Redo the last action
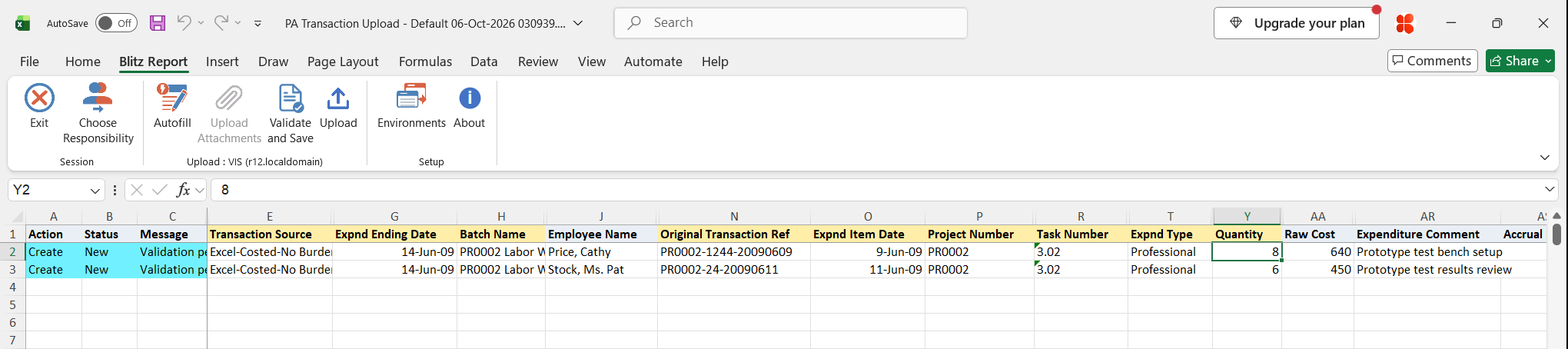The height and width of the screenshot is (349, 1568). tap(221, 23)
